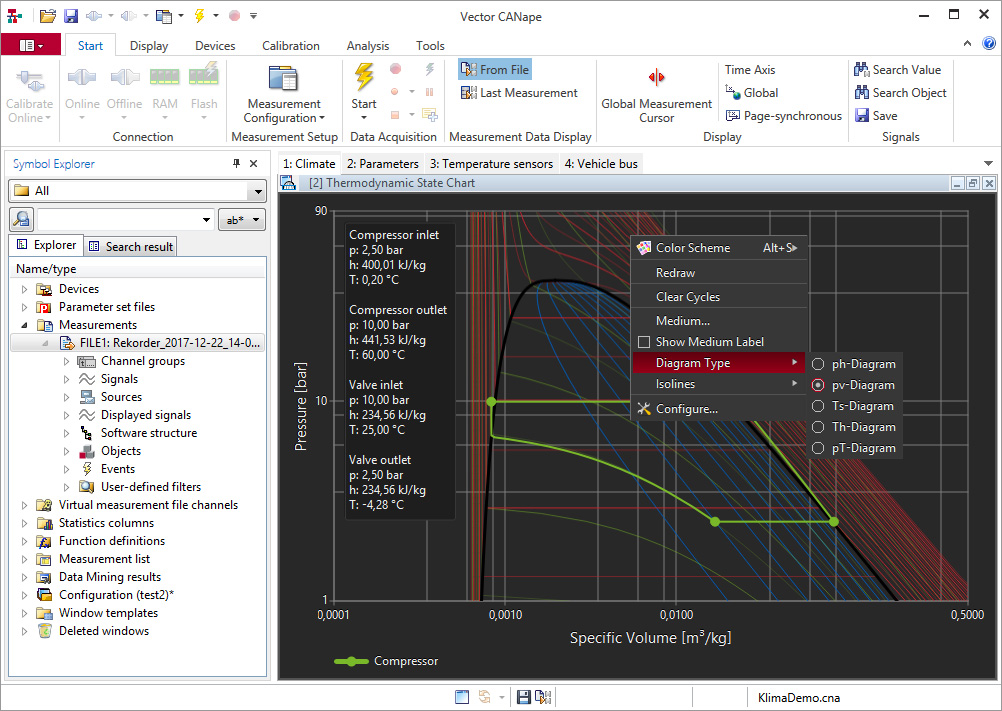
Task: Select the Ts-Diagram radio button
Action: coord(818,406)
